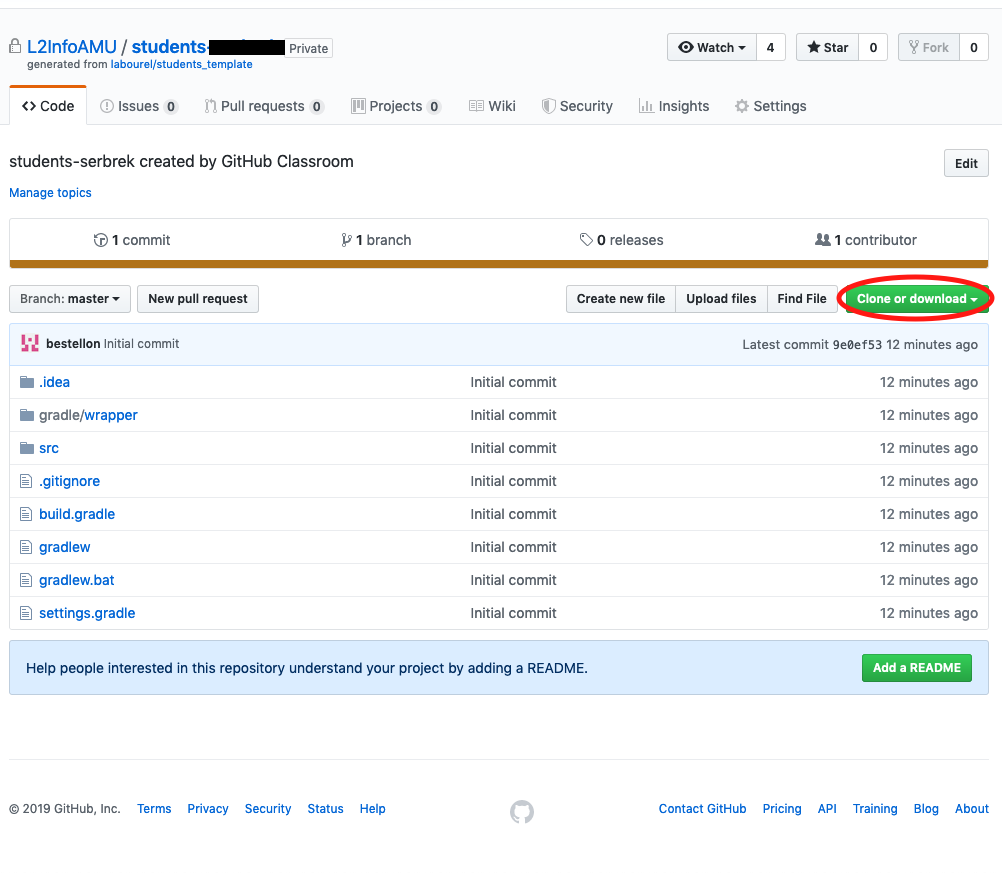Click the lock icon beside L2InfoAMU

tap(15, 46)
